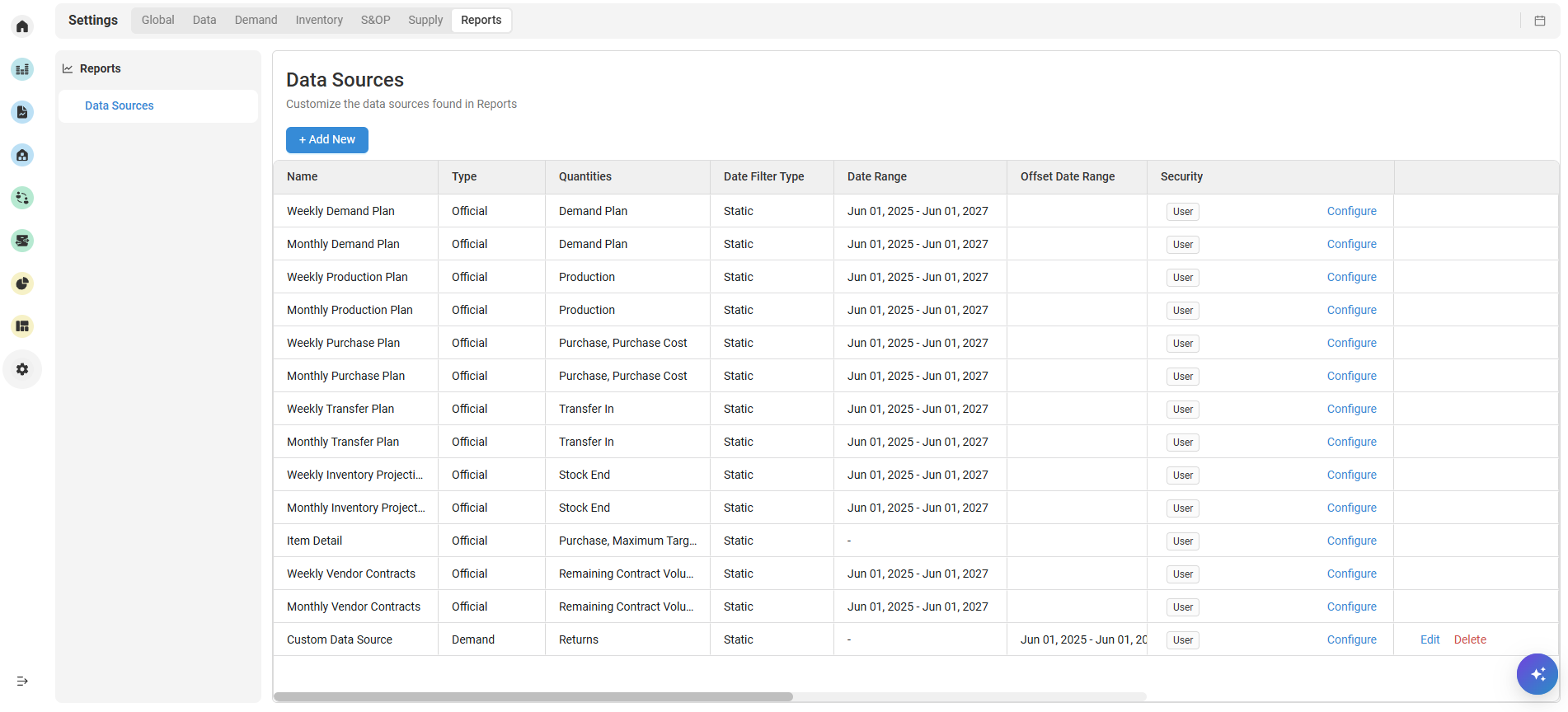Image resolution: width=1568 pixels, height=712 pixels.
Task: Open the dashboard layout icon in sidebar
Action: tap(22, 326)
